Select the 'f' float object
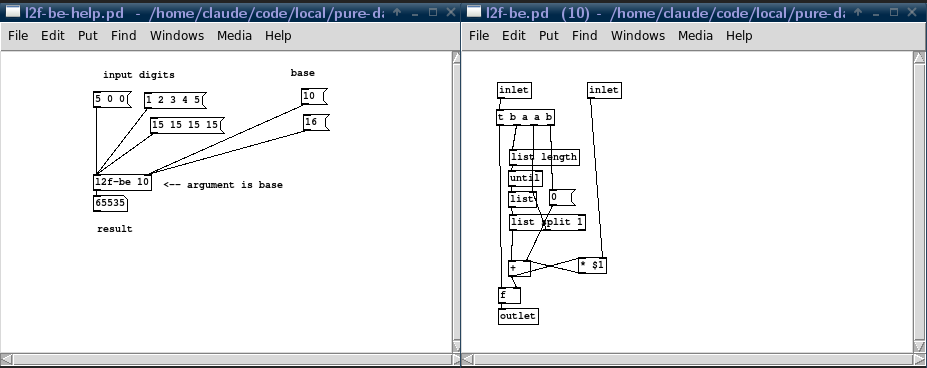927x368 pixels. pos(509,295)
